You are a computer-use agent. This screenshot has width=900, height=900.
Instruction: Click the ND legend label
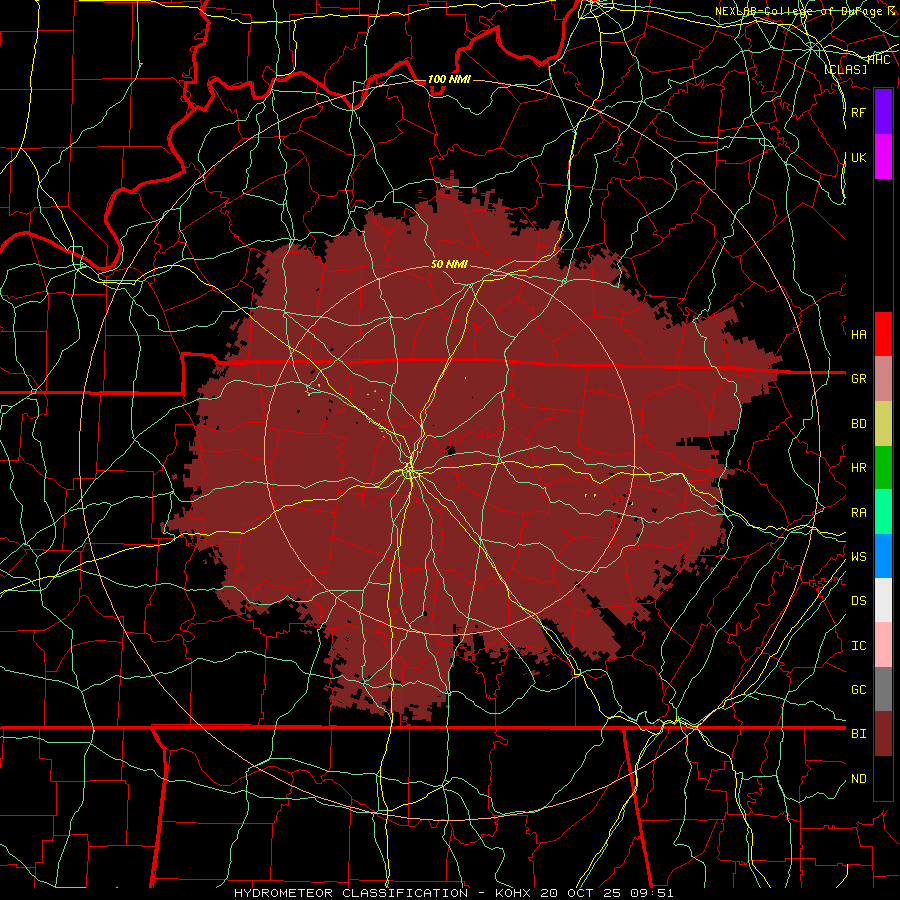coord(858,779)
